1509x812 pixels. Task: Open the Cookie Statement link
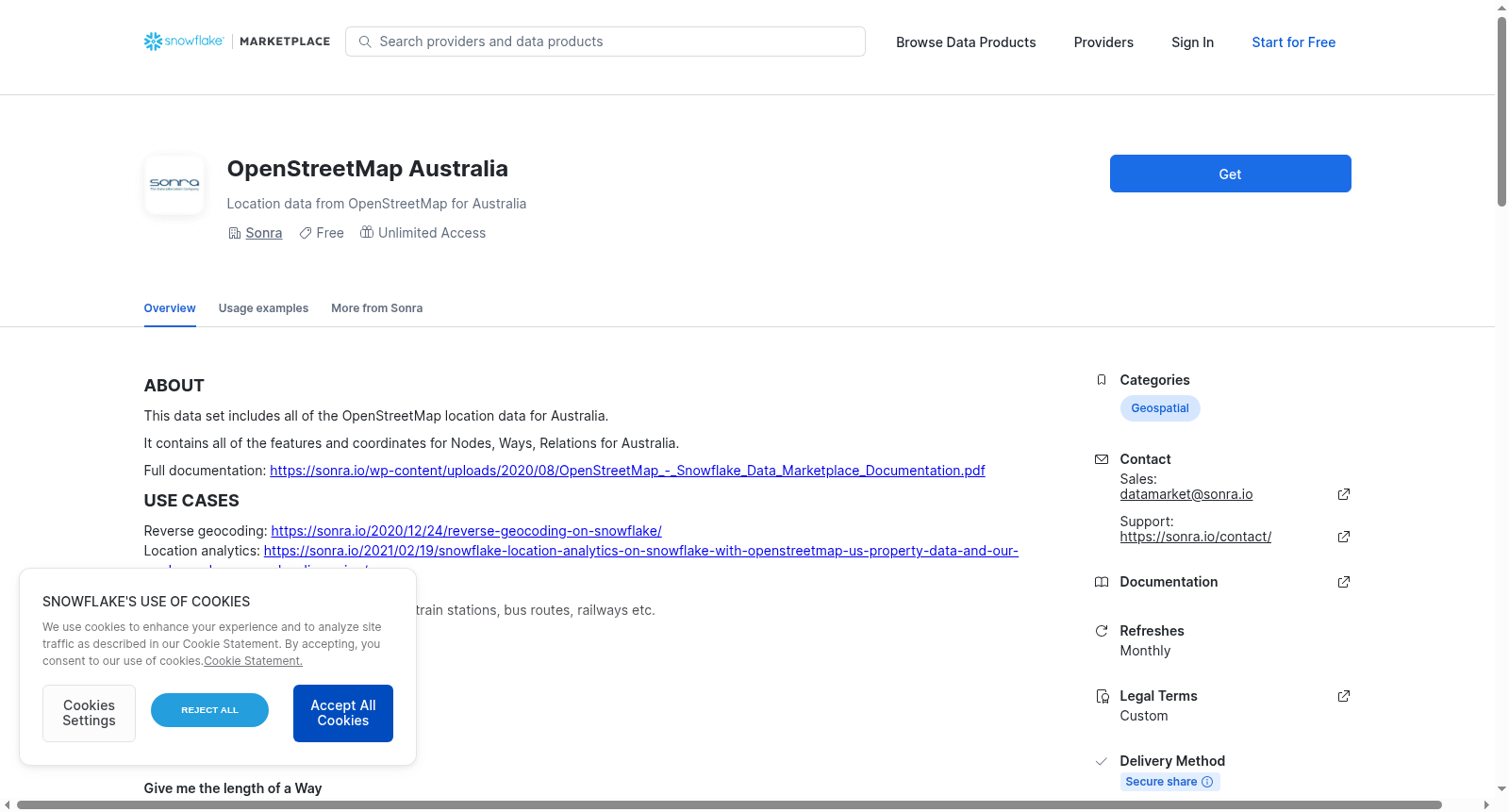point(253,661)
